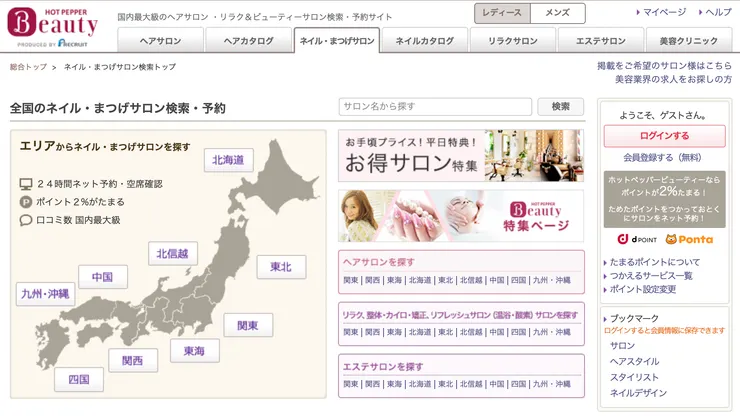Open the リラクサロン tab

513,40
